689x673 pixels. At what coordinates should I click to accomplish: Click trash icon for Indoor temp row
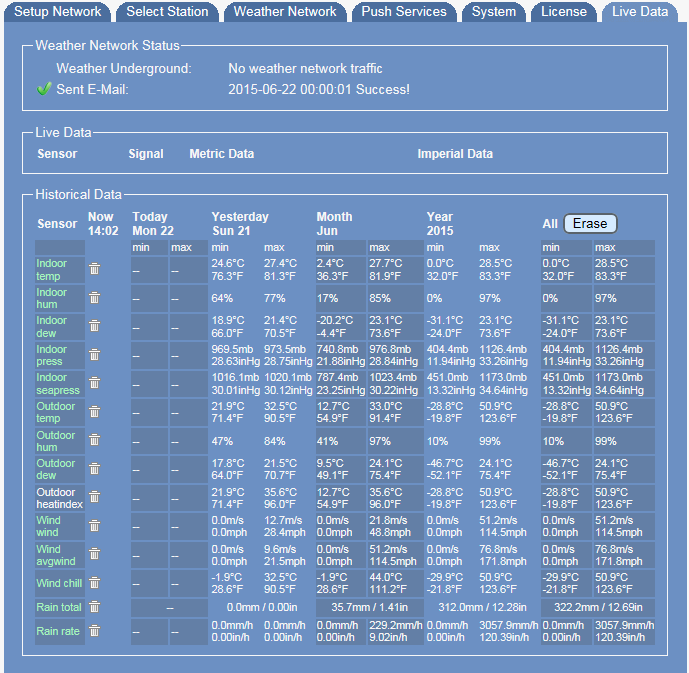[x=94, y=269]
